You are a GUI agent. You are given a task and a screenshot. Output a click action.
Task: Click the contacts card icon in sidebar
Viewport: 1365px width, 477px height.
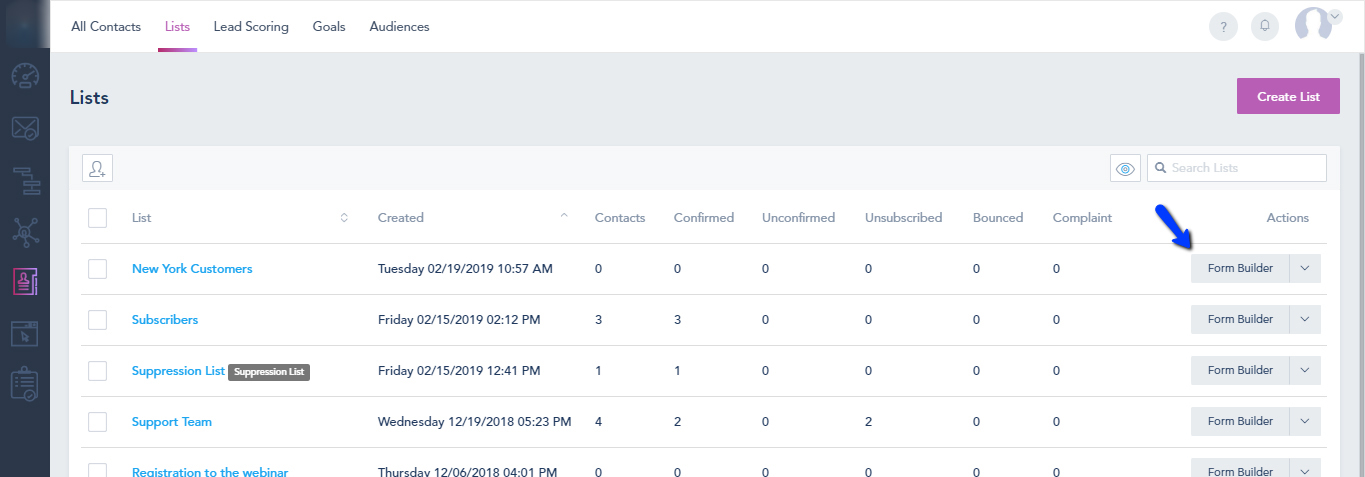click(x=25, y=282)
